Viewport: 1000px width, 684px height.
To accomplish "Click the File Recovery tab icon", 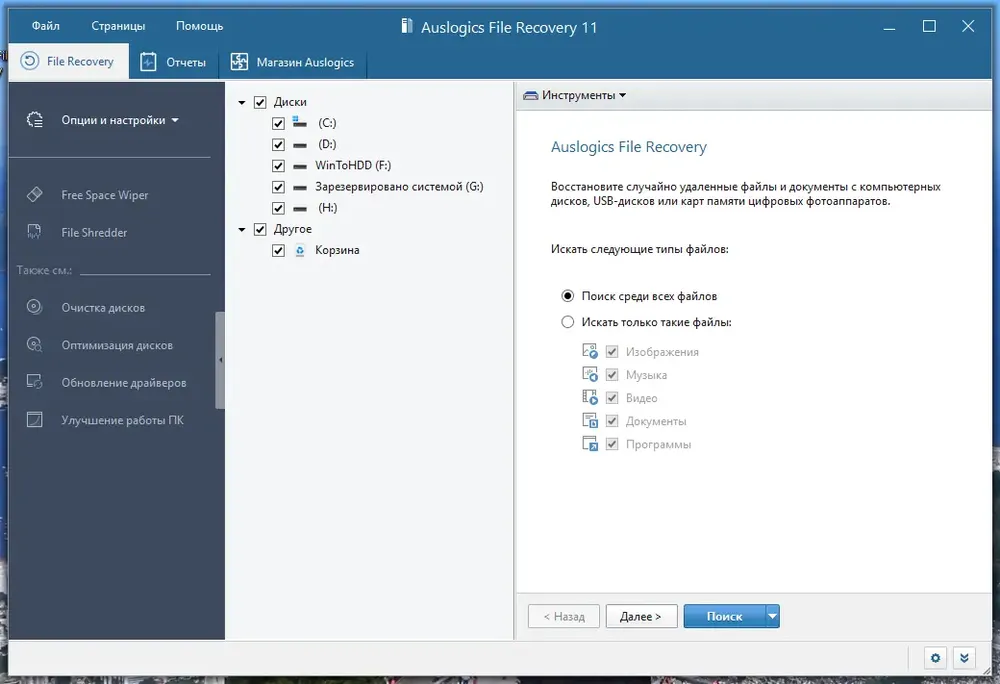I will 29,61.
